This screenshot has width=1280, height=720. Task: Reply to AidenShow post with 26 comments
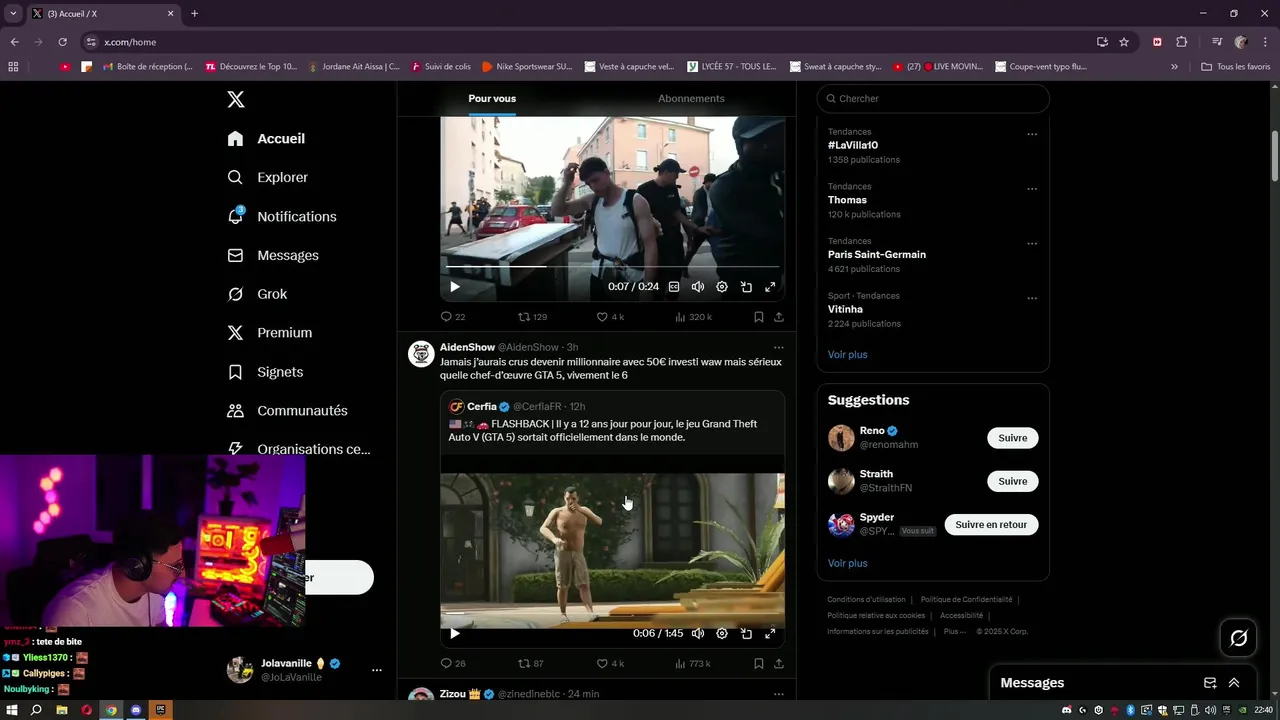click(453, 663)
